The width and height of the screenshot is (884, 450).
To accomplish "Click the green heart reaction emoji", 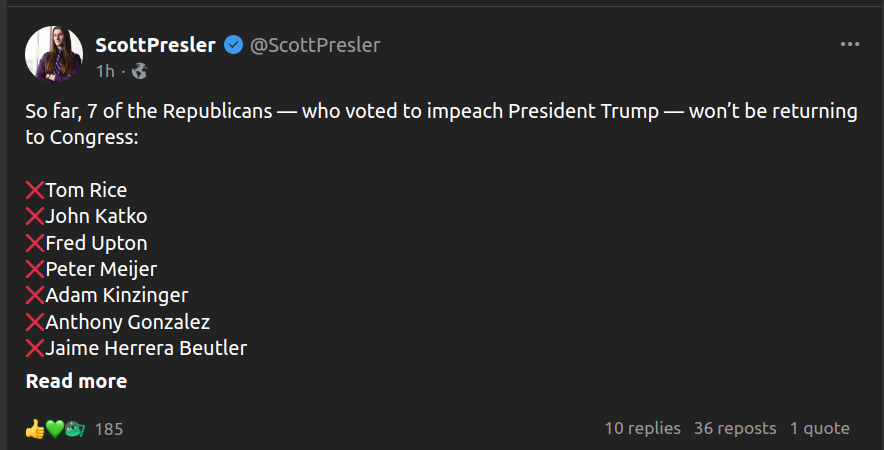I will pyautogui.click(x=55, y=429).
